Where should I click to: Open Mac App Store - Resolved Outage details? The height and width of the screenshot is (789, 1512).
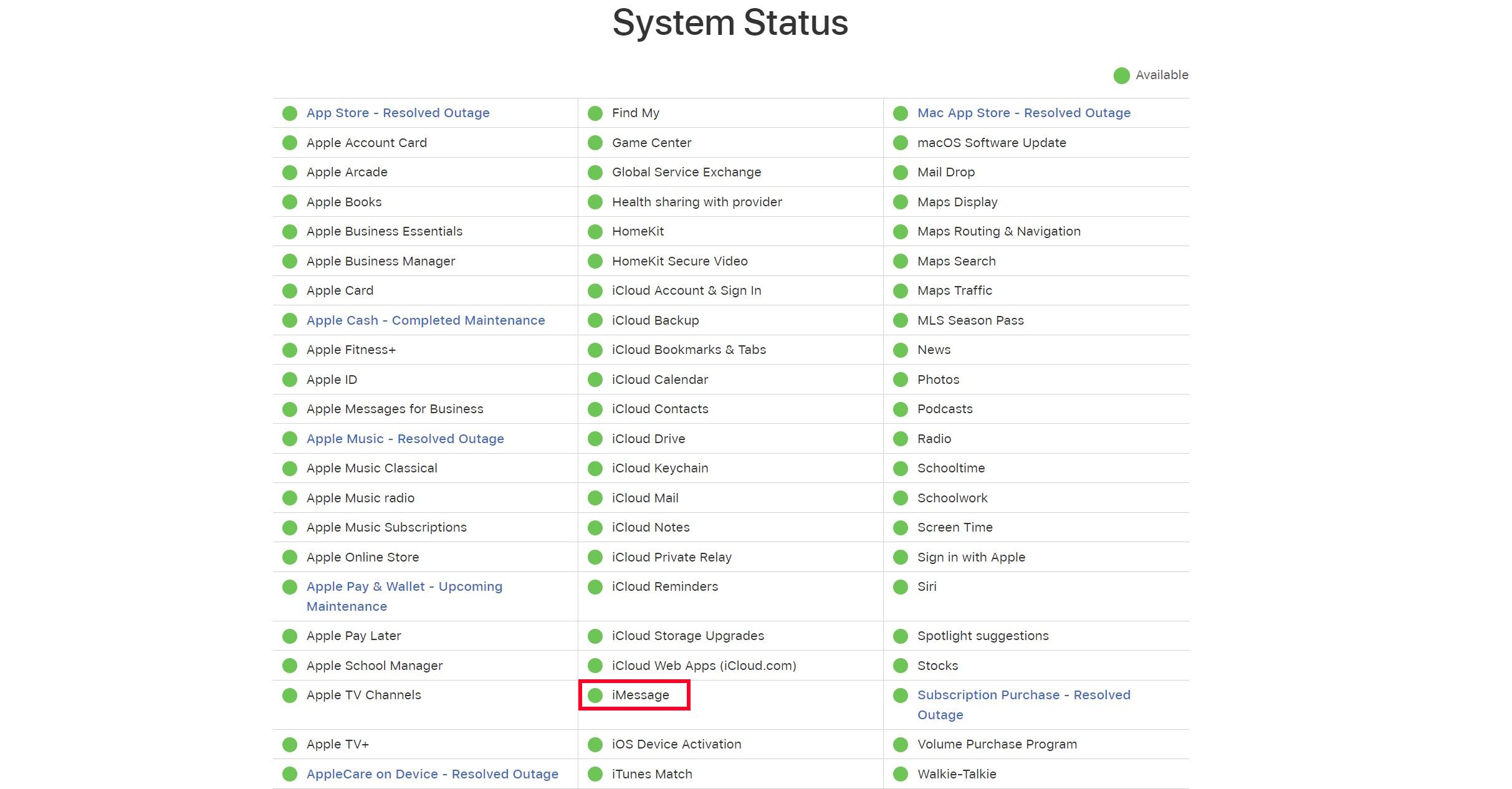coord(1024,113)
